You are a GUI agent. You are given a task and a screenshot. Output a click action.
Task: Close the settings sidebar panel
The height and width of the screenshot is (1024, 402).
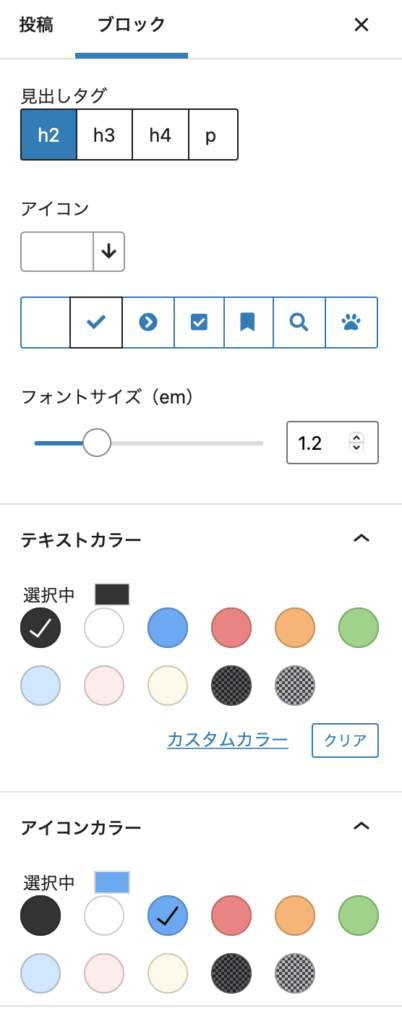361,25
